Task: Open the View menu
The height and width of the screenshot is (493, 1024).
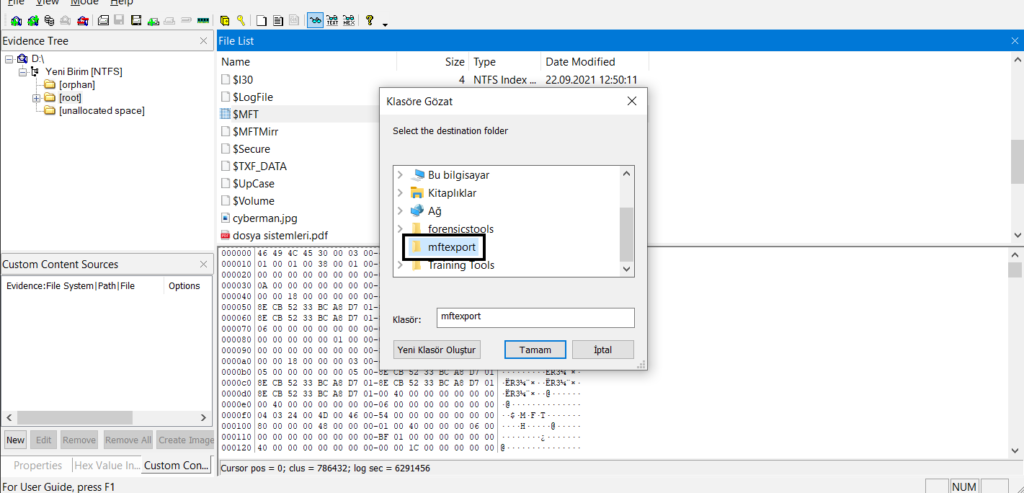Action: pyautogui.click(x=47, y=3)
